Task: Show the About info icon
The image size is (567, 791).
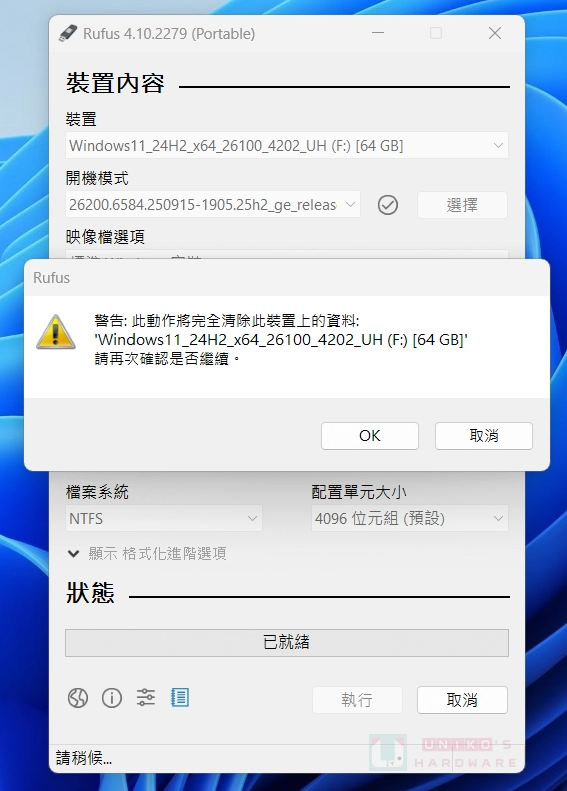Action: [x=111, y=698]
